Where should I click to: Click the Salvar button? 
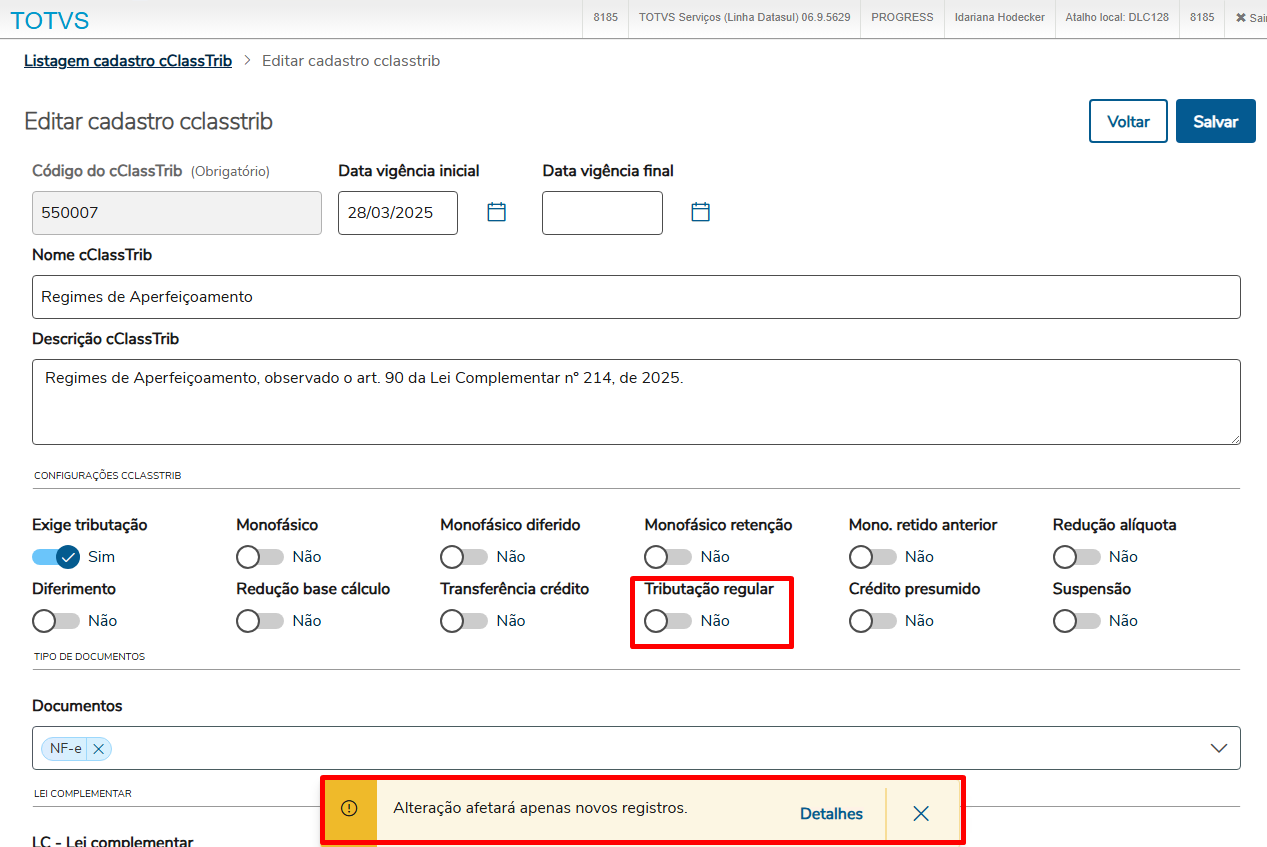coord(1215,122)
